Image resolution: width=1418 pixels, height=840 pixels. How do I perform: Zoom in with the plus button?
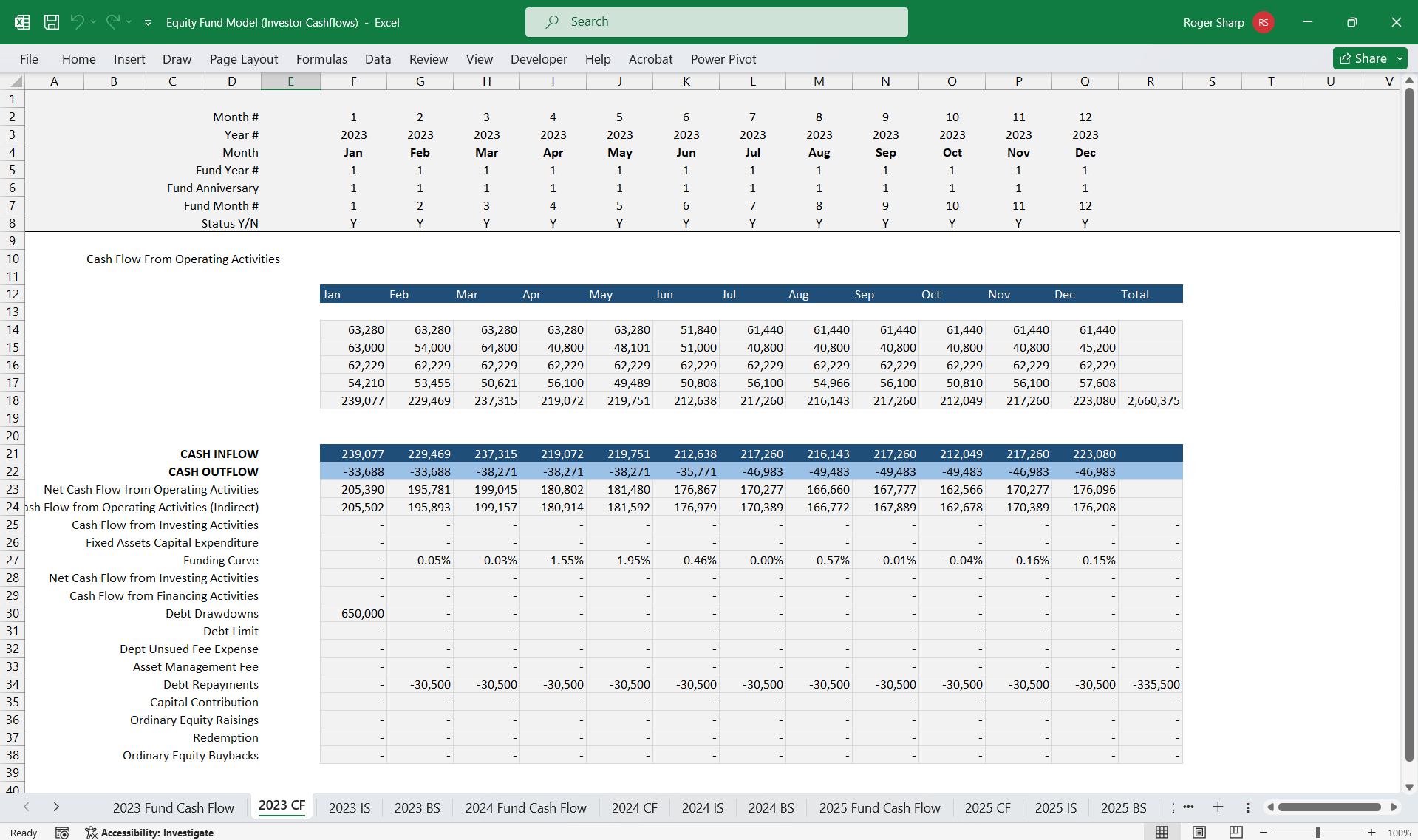point(1371,833)
